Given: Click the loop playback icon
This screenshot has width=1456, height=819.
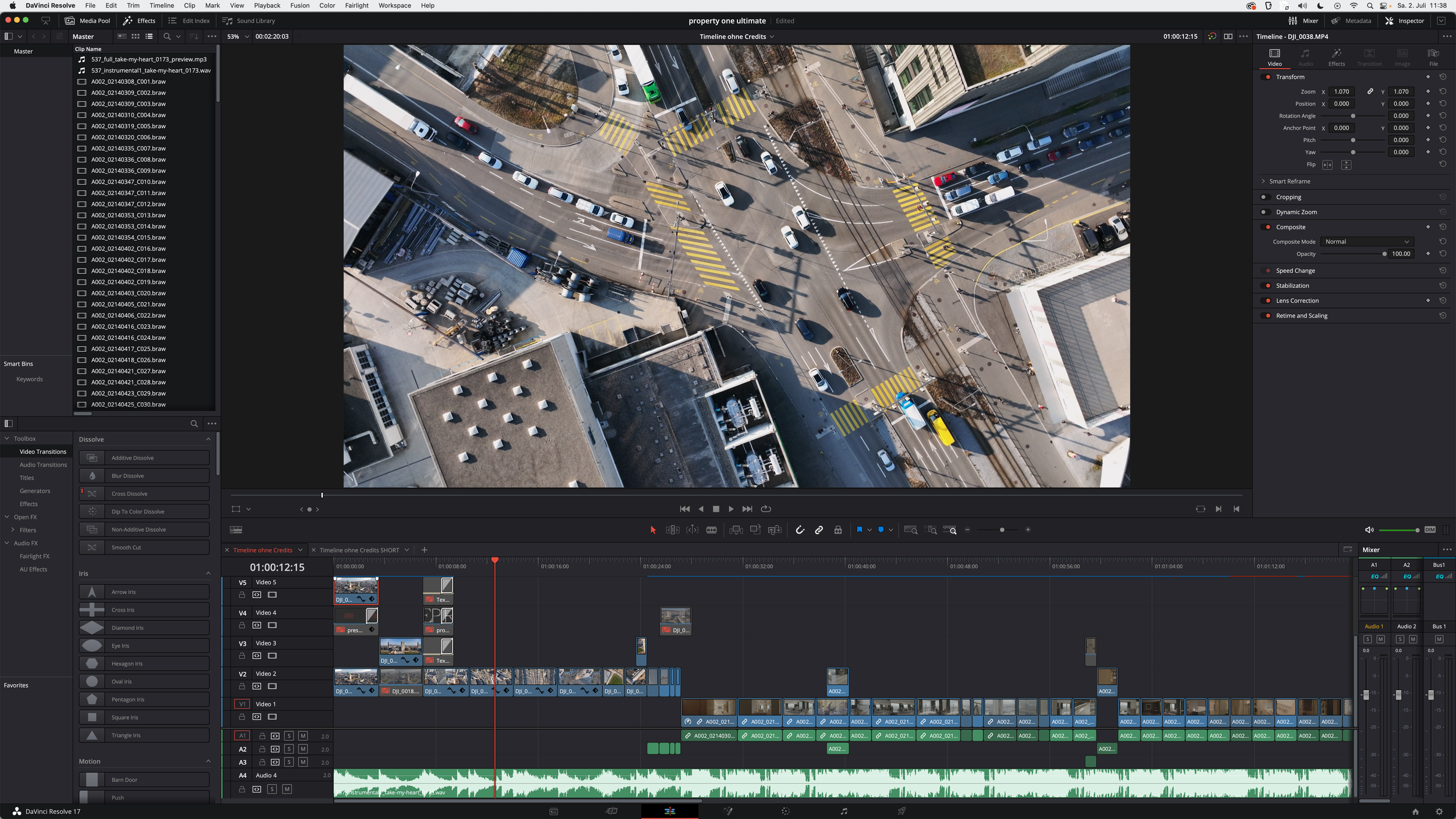Looking at the screenshot, I should pyautogui.click(x=766, y=509).
